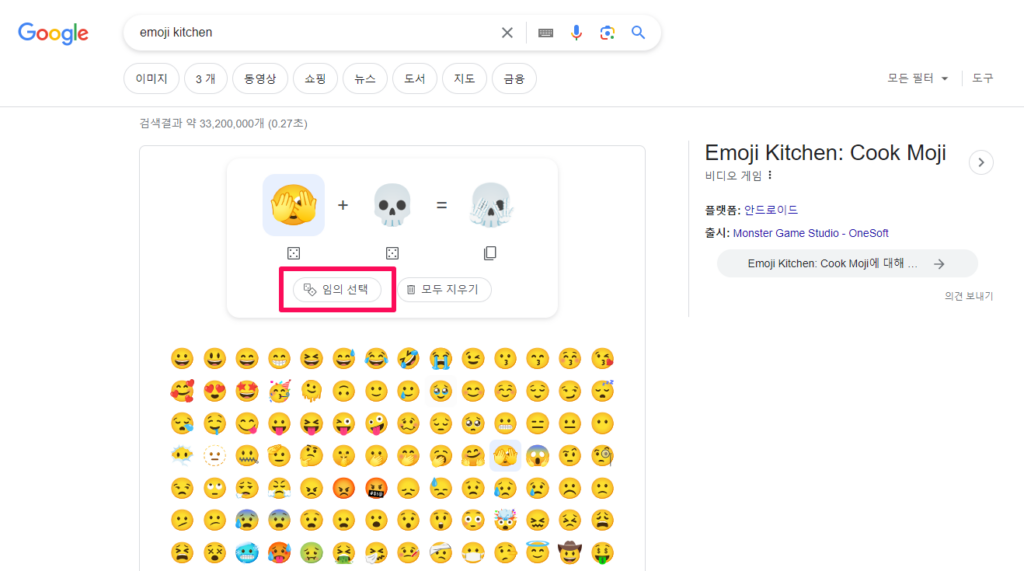Open the 3 개 filter chip

click(206, 79)
